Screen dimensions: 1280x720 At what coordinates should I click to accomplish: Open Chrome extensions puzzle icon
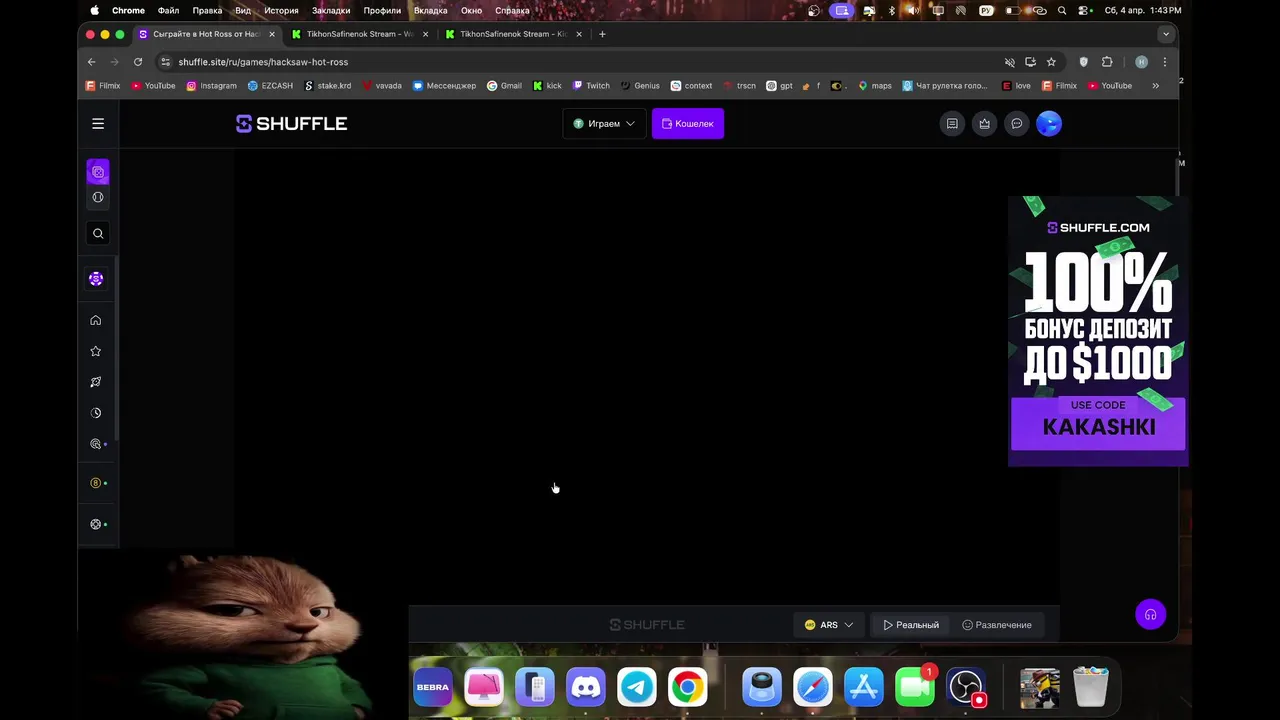(x=1107, y=62)
